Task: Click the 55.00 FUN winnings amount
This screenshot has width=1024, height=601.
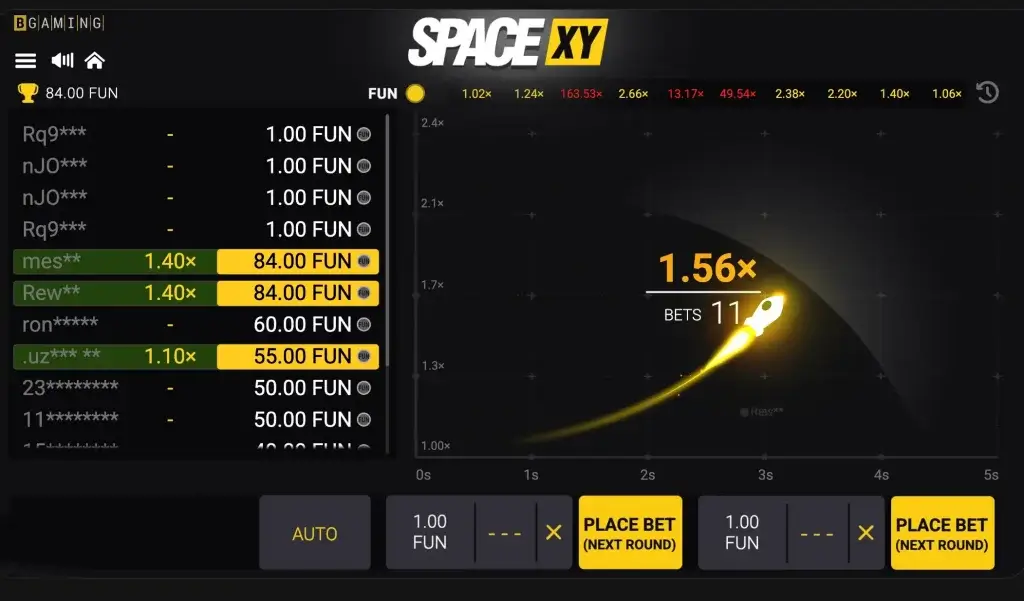Action: [x=302, y=356]
